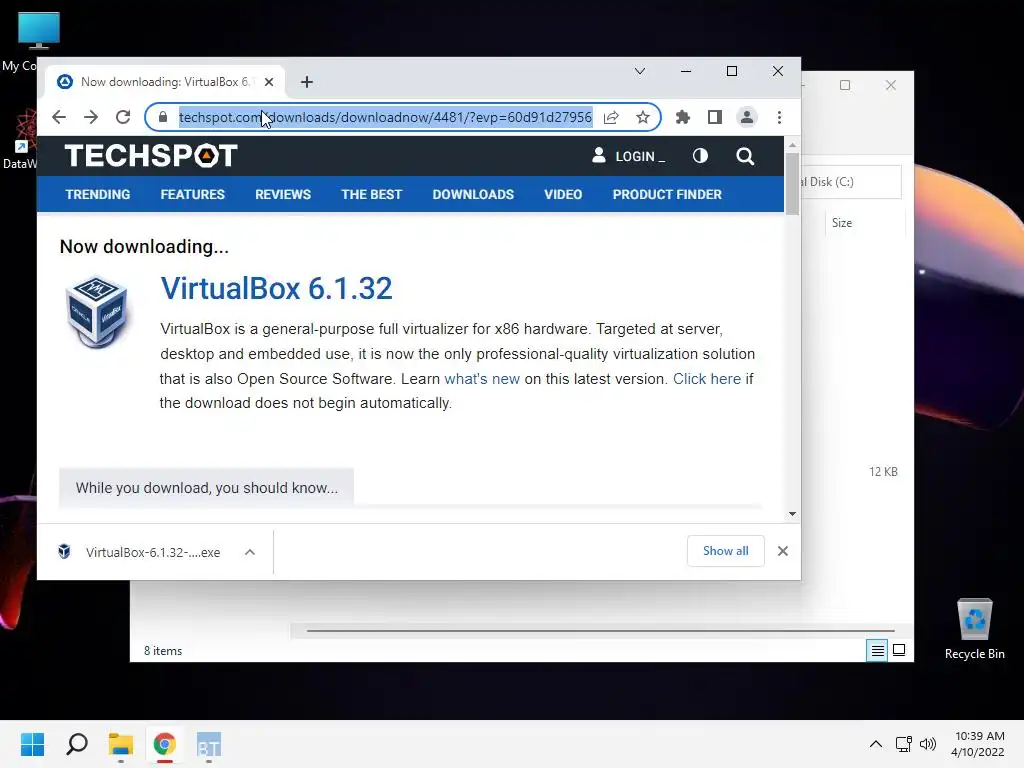
Task: Click the "While you download, you should know..." heading
Action: tap(206, 488)
